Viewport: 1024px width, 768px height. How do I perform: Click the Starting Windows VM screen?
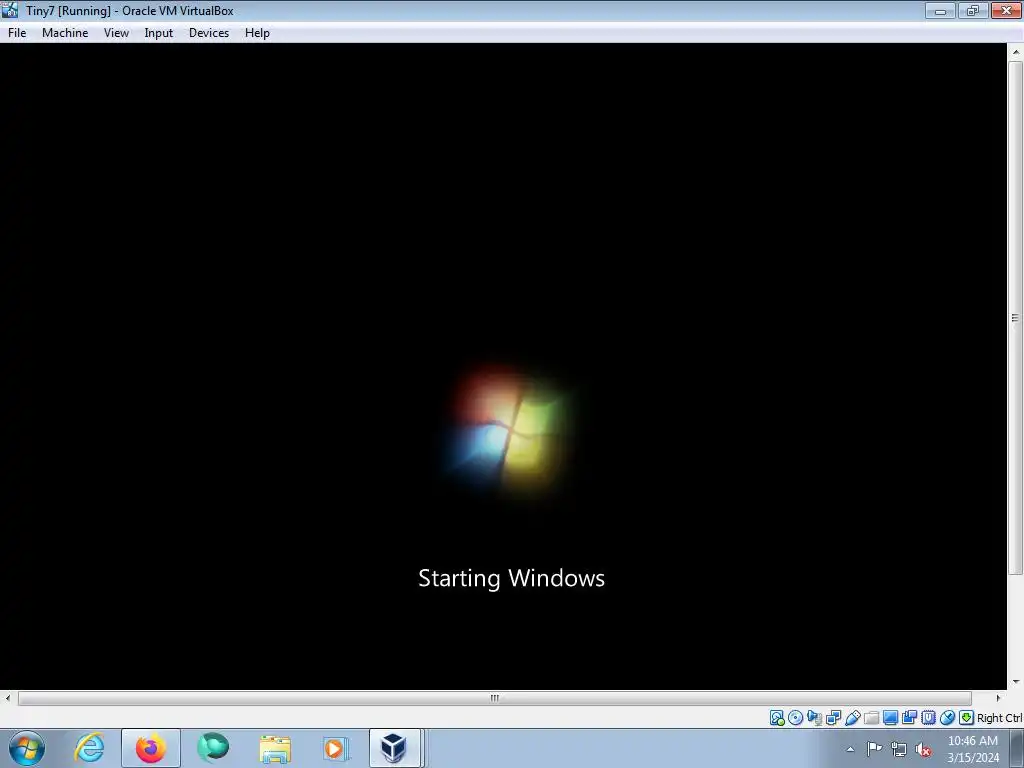[504, 366]
